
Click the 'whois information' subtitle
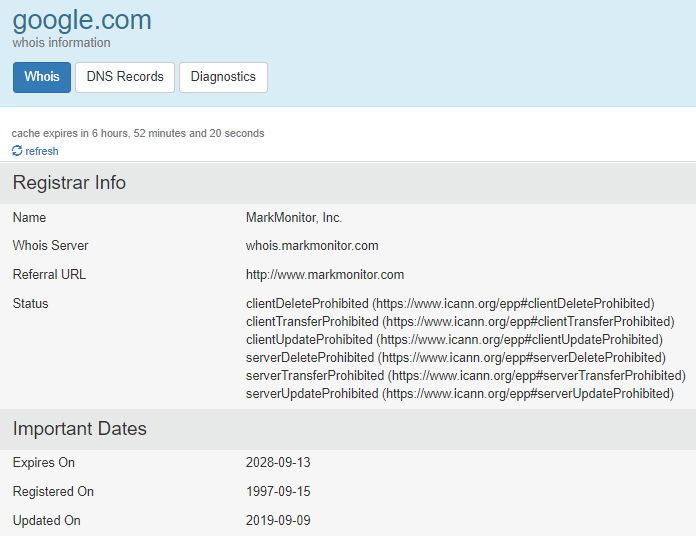[61, 43]
